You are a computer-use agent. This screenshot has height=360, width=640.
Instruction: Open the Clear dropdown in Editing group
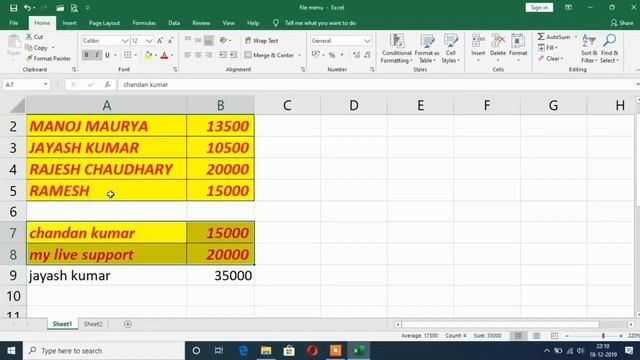(x=550, y=59)
